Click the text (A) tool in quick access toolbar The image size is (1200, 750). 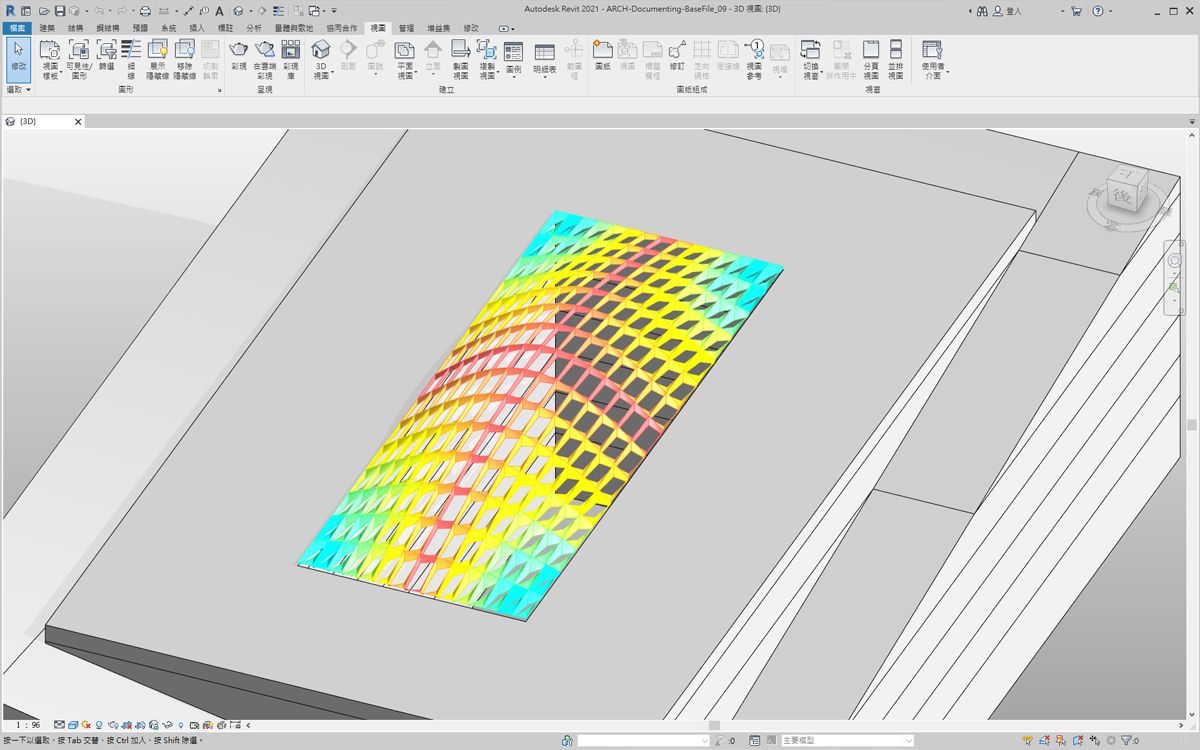point(219,11)
